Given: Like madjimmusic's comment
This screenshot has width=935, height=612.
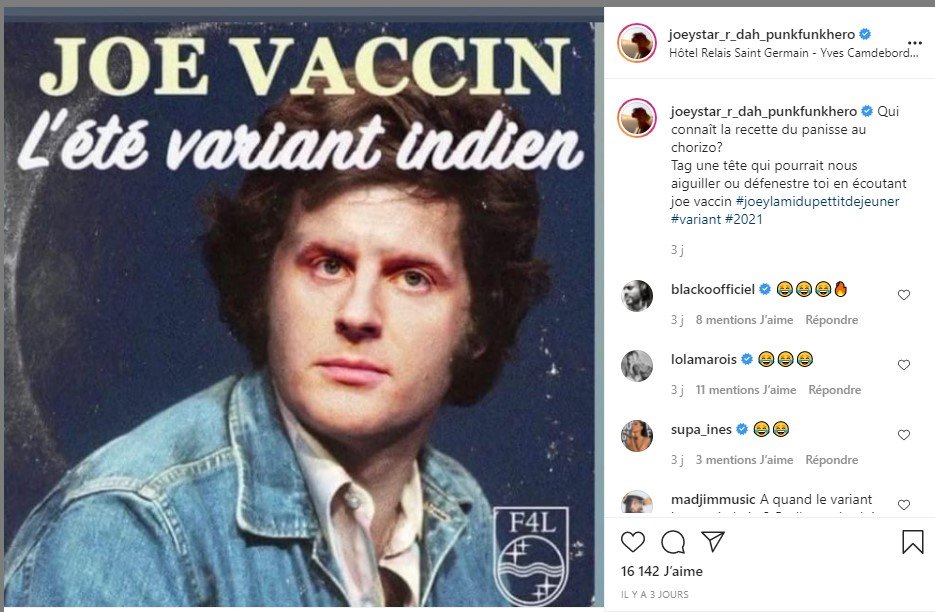Looking at the screenshot, I should [x=904, y=505].
